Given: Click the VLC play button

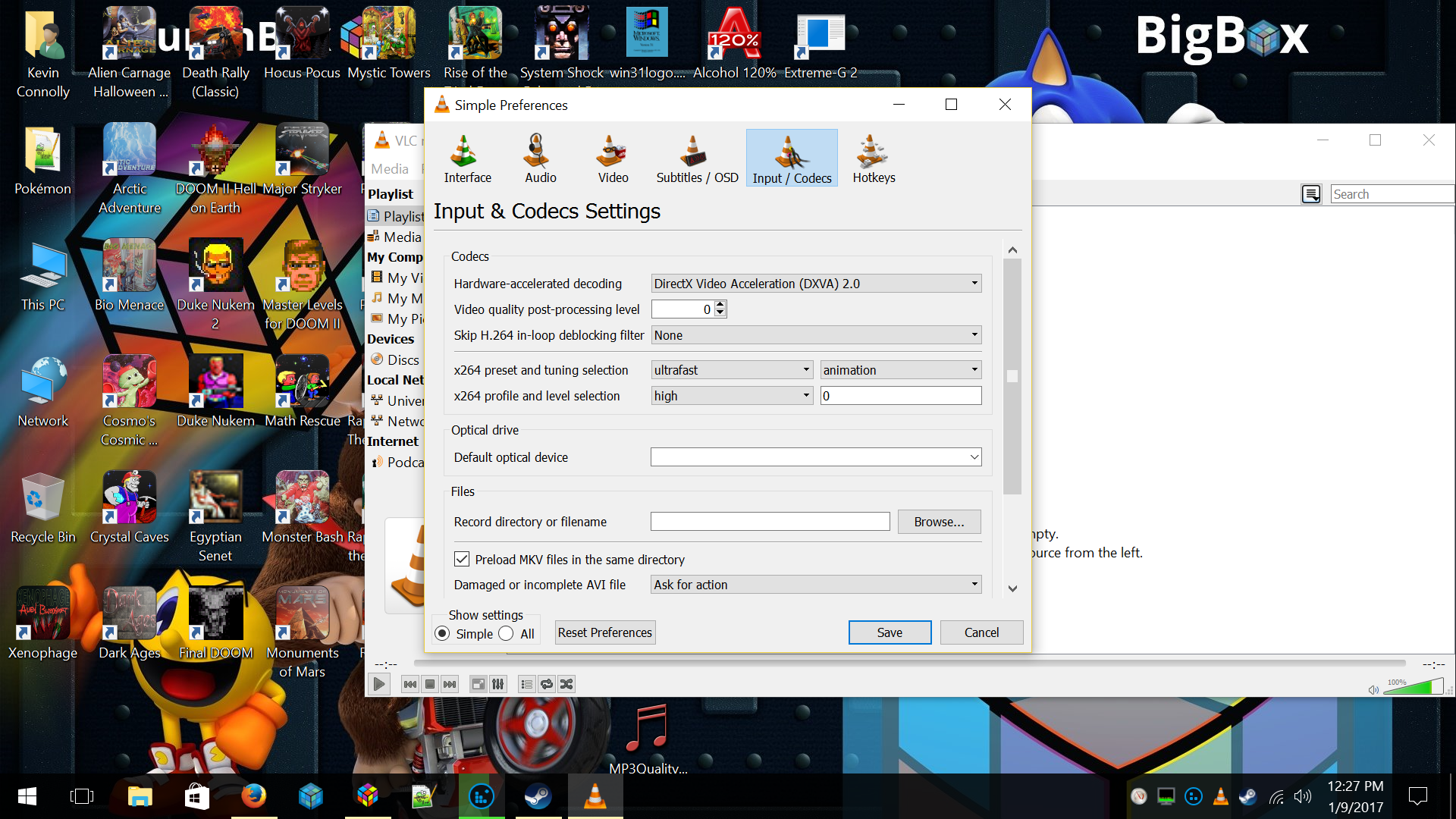Looking at the screenshot, I should [x=379, y=684].
